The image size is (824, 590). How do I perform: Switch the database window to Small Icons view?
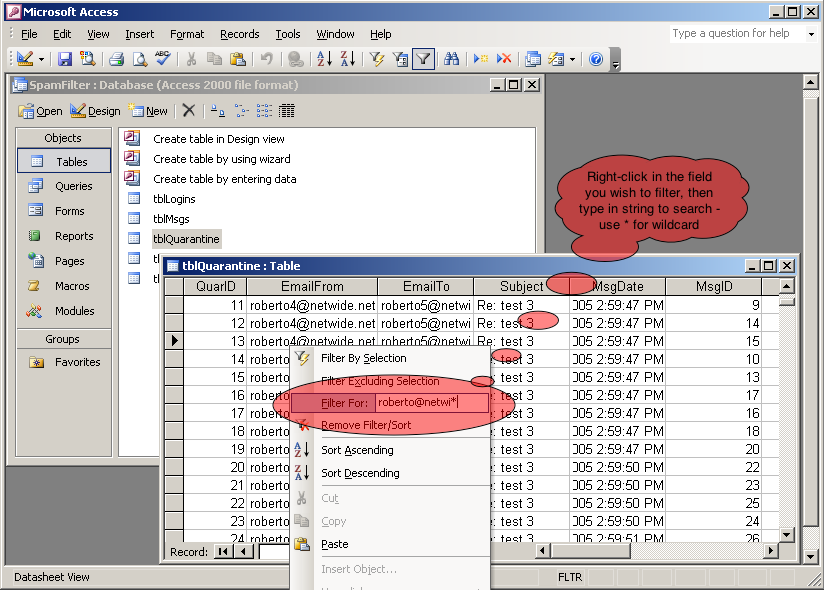[241, 110]
